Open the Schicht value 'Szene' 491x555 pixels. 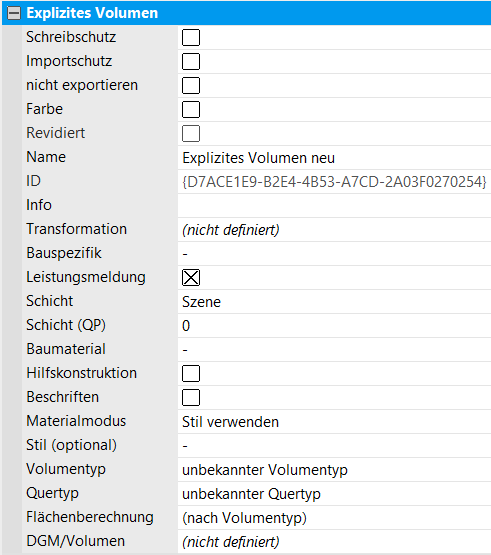tap(334, 302)
